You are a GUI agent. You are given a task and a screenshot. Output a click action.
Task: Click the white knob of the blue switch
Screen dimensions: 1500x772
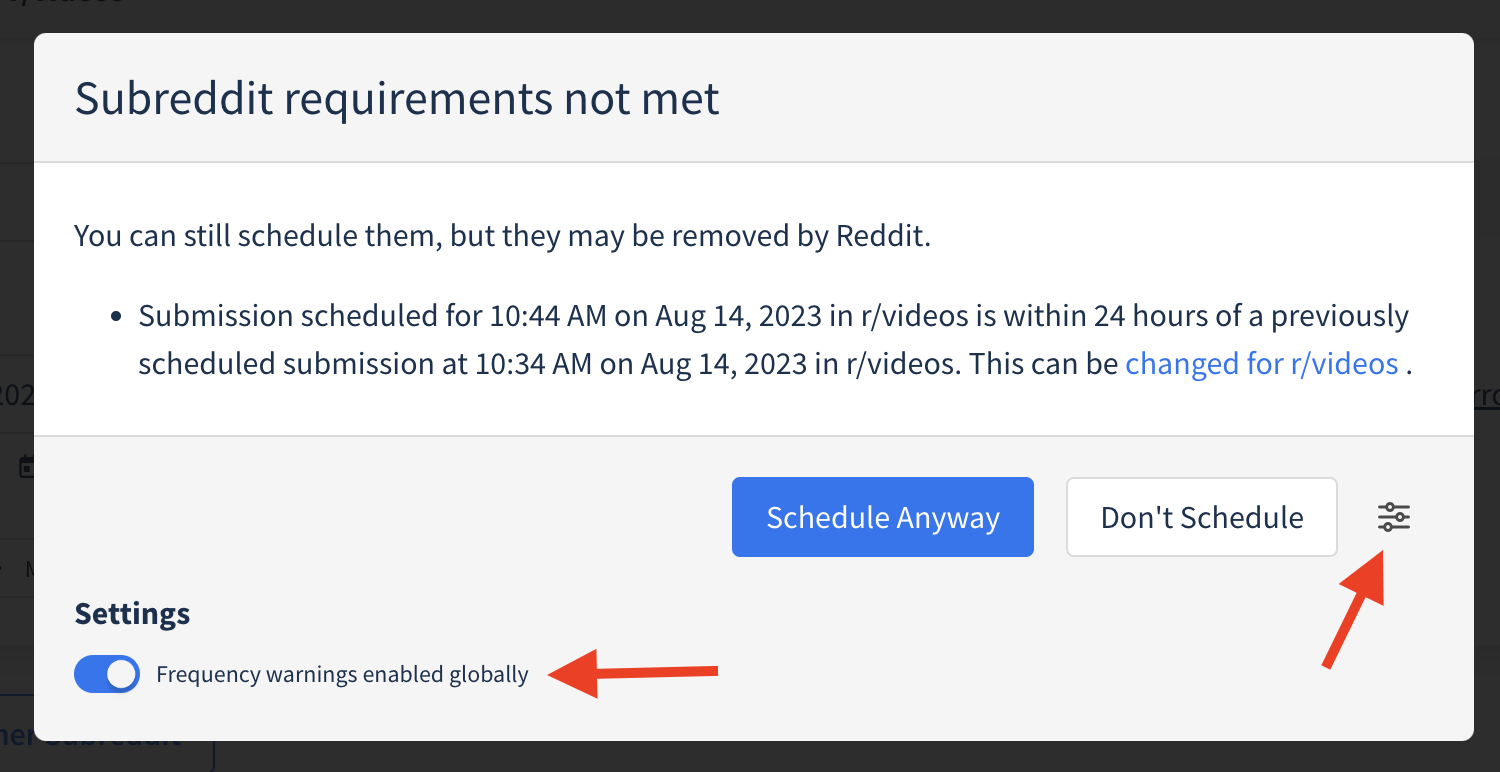[x=122, y=674]
